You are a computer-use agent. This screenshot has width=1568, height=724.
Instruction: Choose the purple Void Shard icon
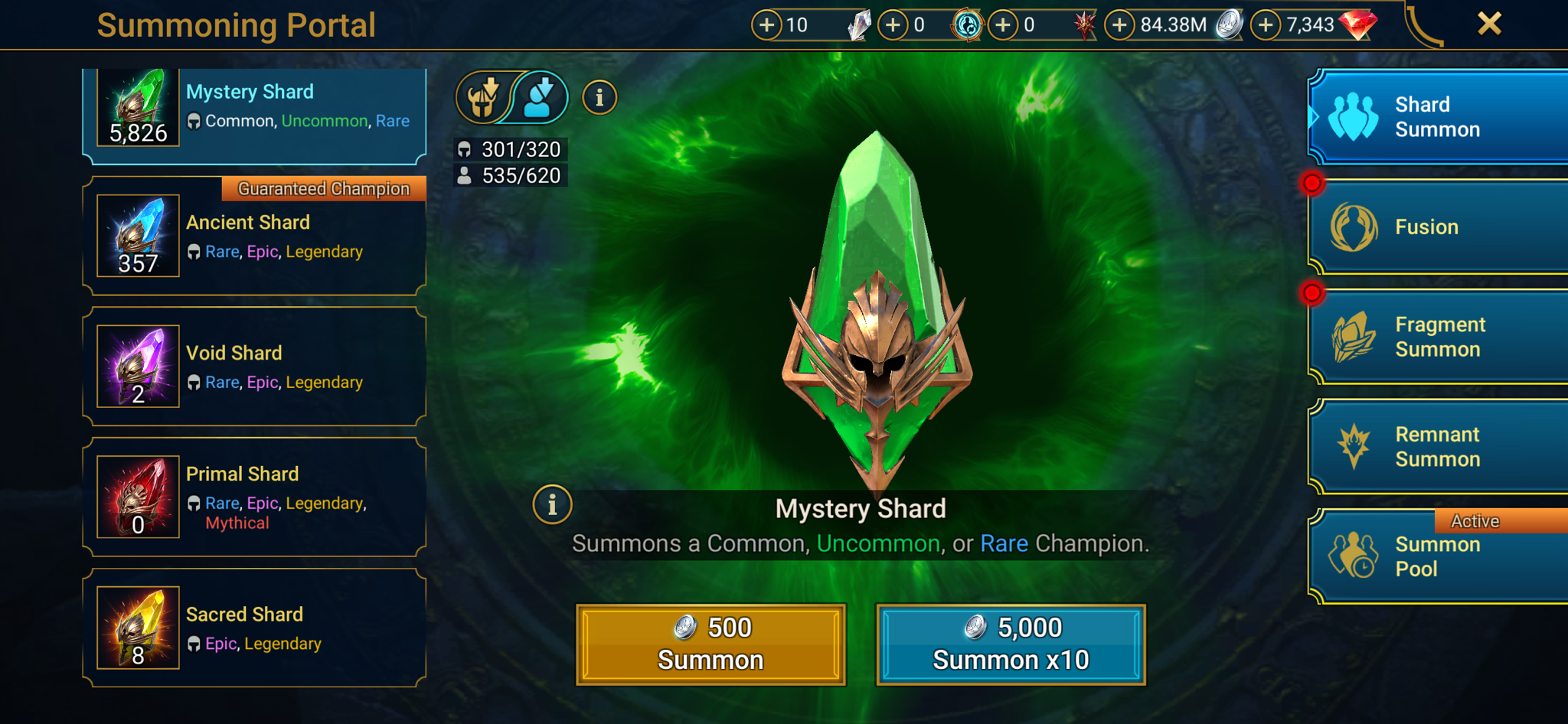pyautogui.click(x=138, y=366)
